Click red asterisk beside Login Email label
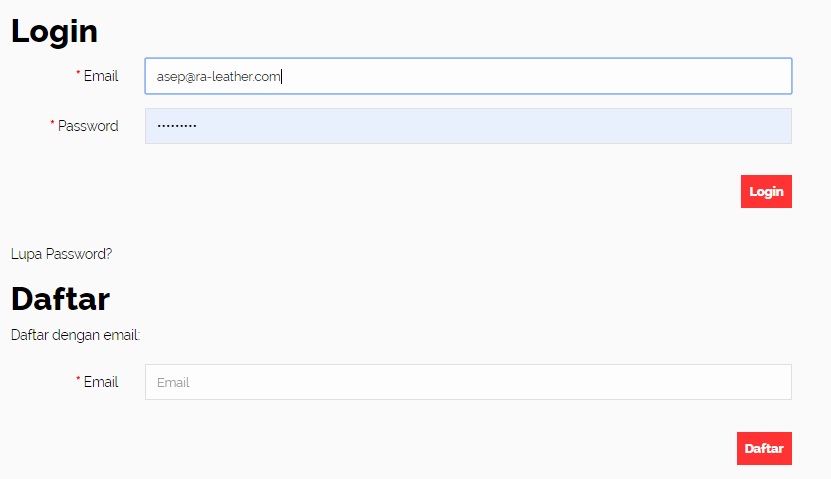831x479 pixels. pyautogui.click(x=78, y=75)
